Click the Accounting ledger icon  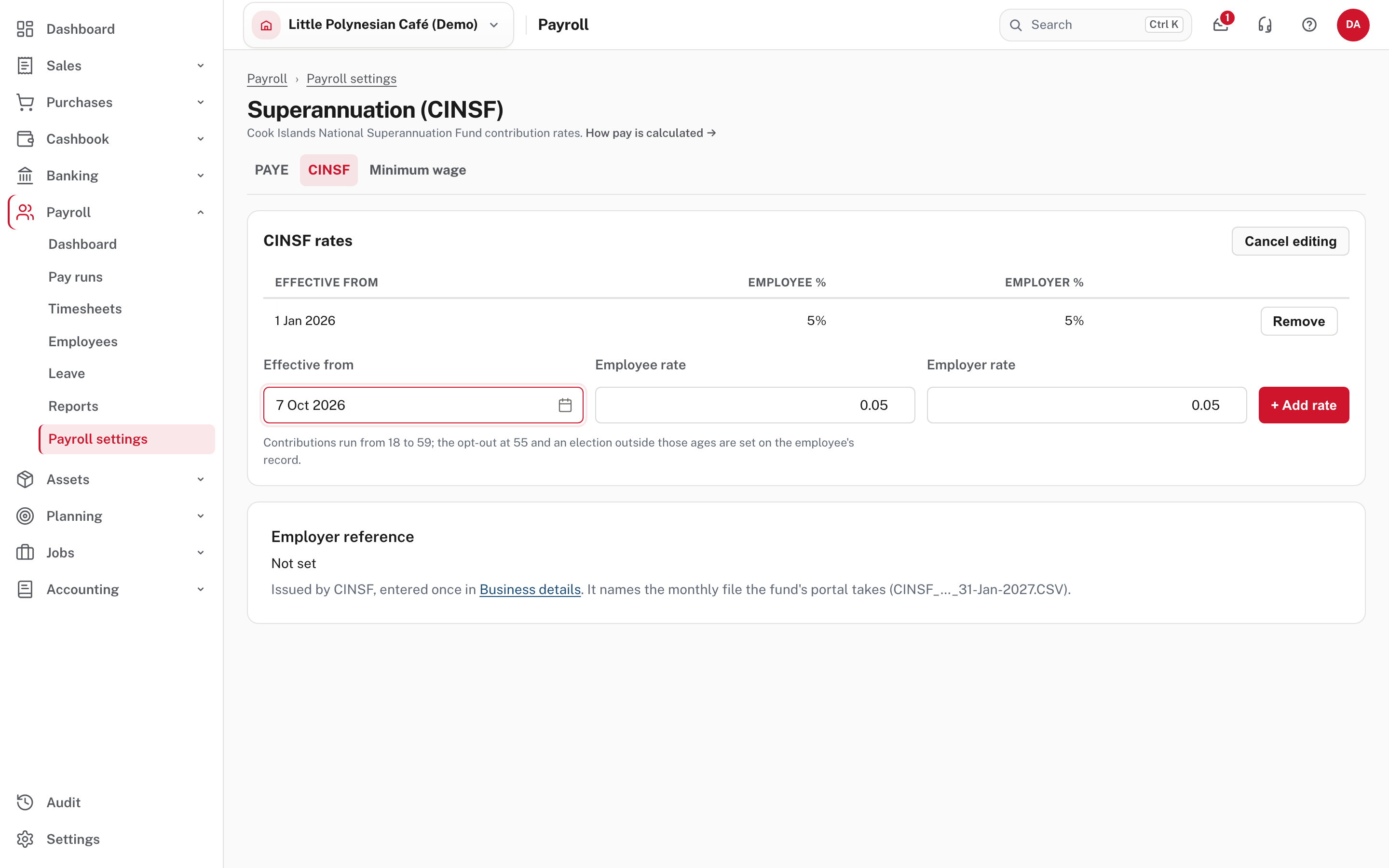click(x=25, y=590)
